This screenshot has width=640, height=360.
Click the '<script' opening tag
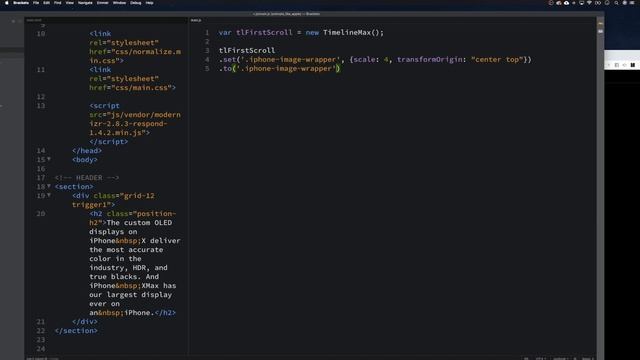tap(104, 105)
